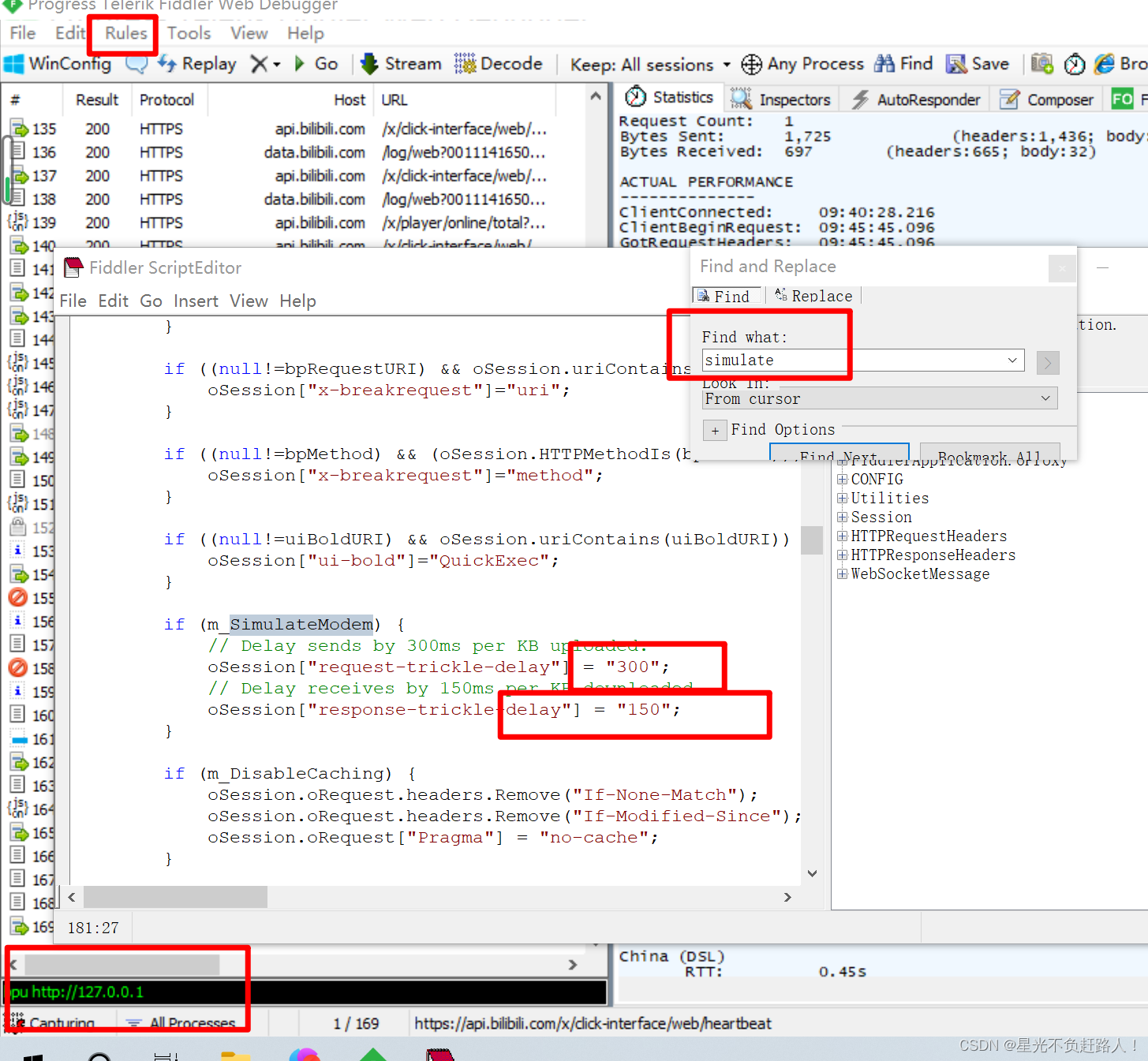Expand the Find Options section
The width and height of the screenshot is (1148, 1061).
(715, 431)
